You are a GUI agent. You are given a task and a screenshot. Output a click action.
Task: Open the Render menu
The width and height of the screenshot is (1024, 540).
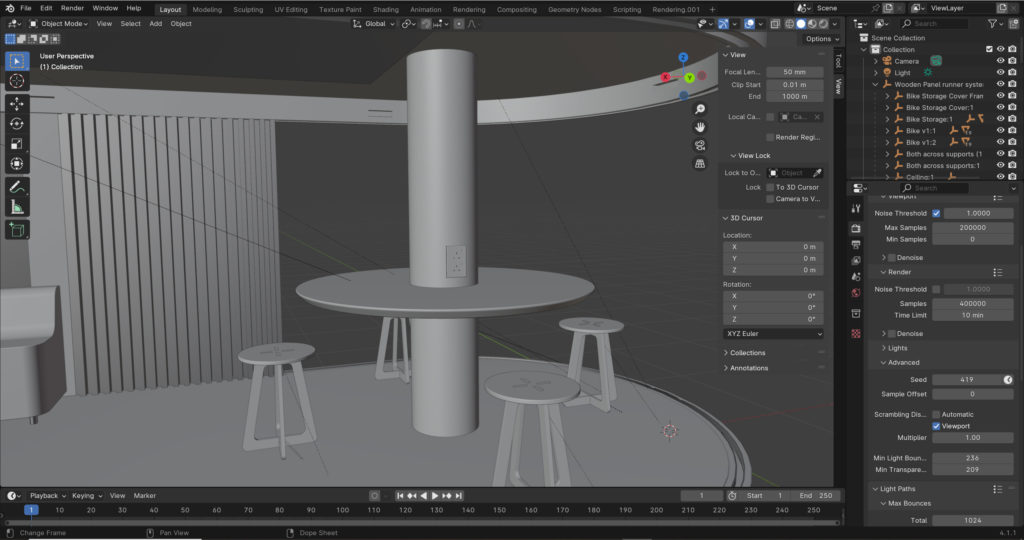(x=72, y=8)
